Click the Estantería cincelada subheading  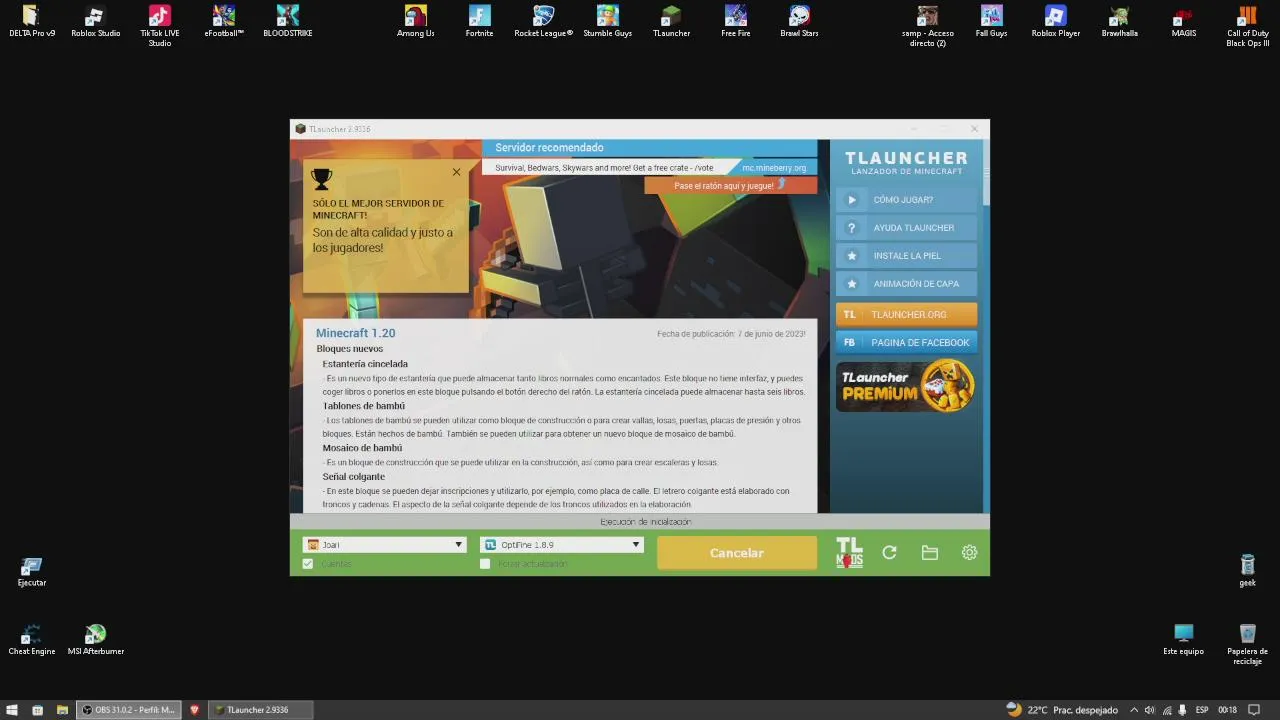click(365, 364)
